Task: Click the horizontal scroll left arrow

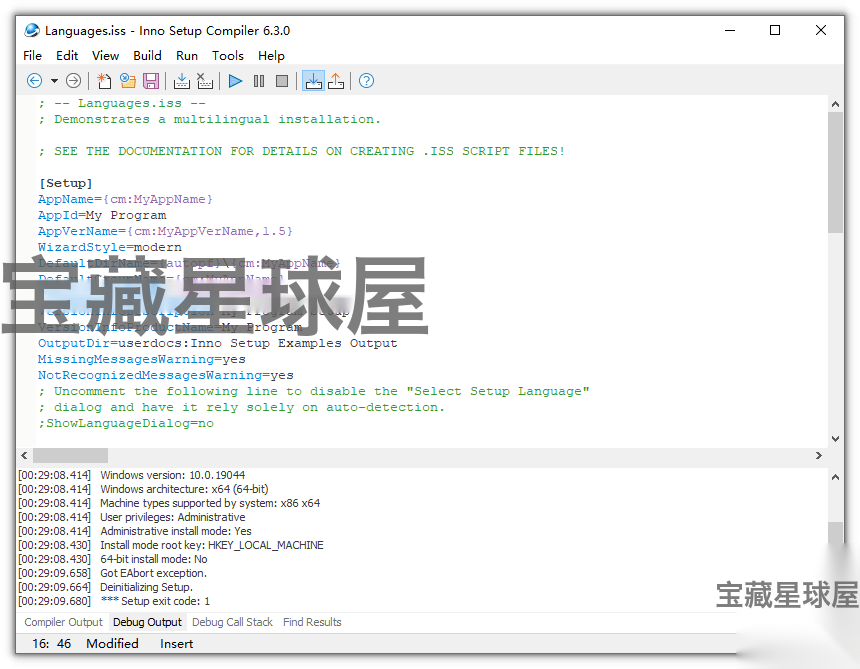Action: point(24,455)
